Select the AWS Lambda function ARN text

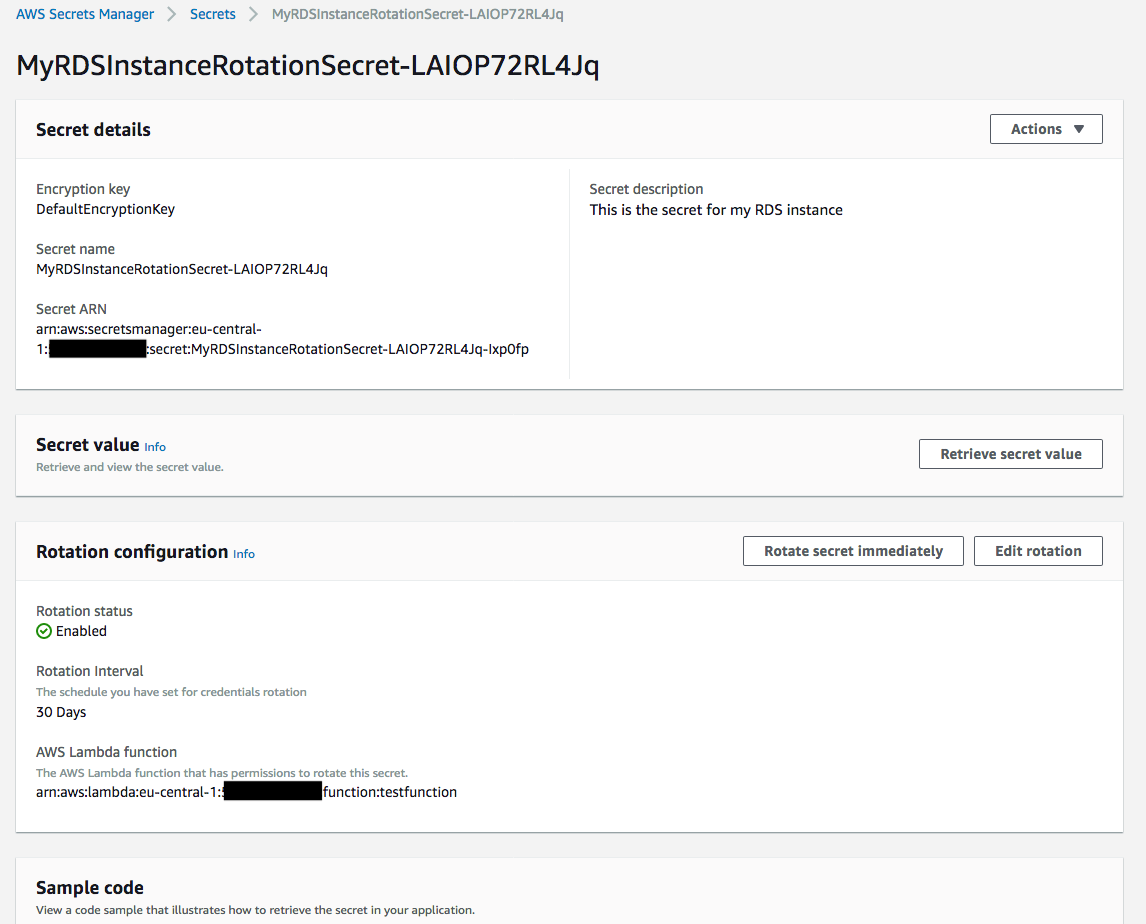point(246,791)
